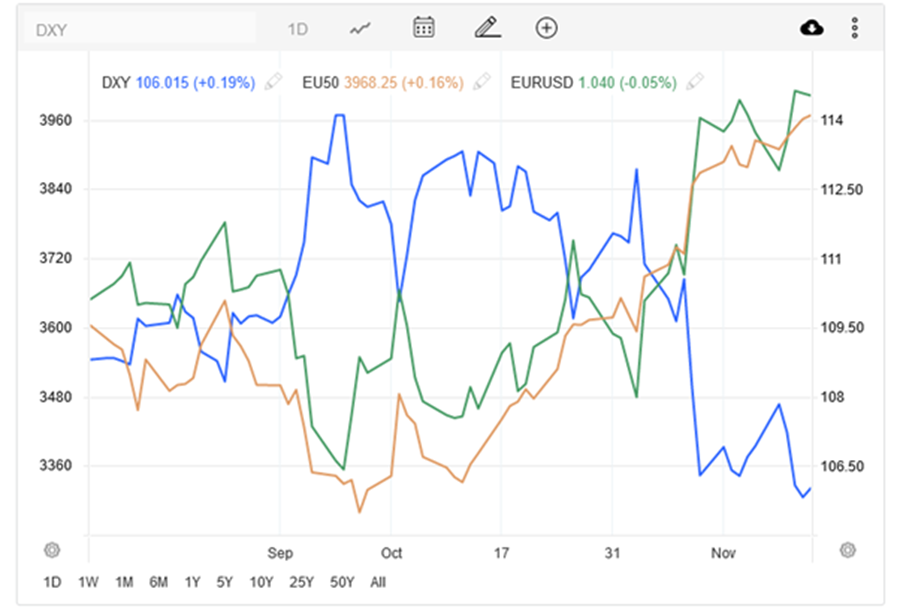Edit the EURUSD series pencil icon
Screen dimensions: 900x616
[694, 82]
